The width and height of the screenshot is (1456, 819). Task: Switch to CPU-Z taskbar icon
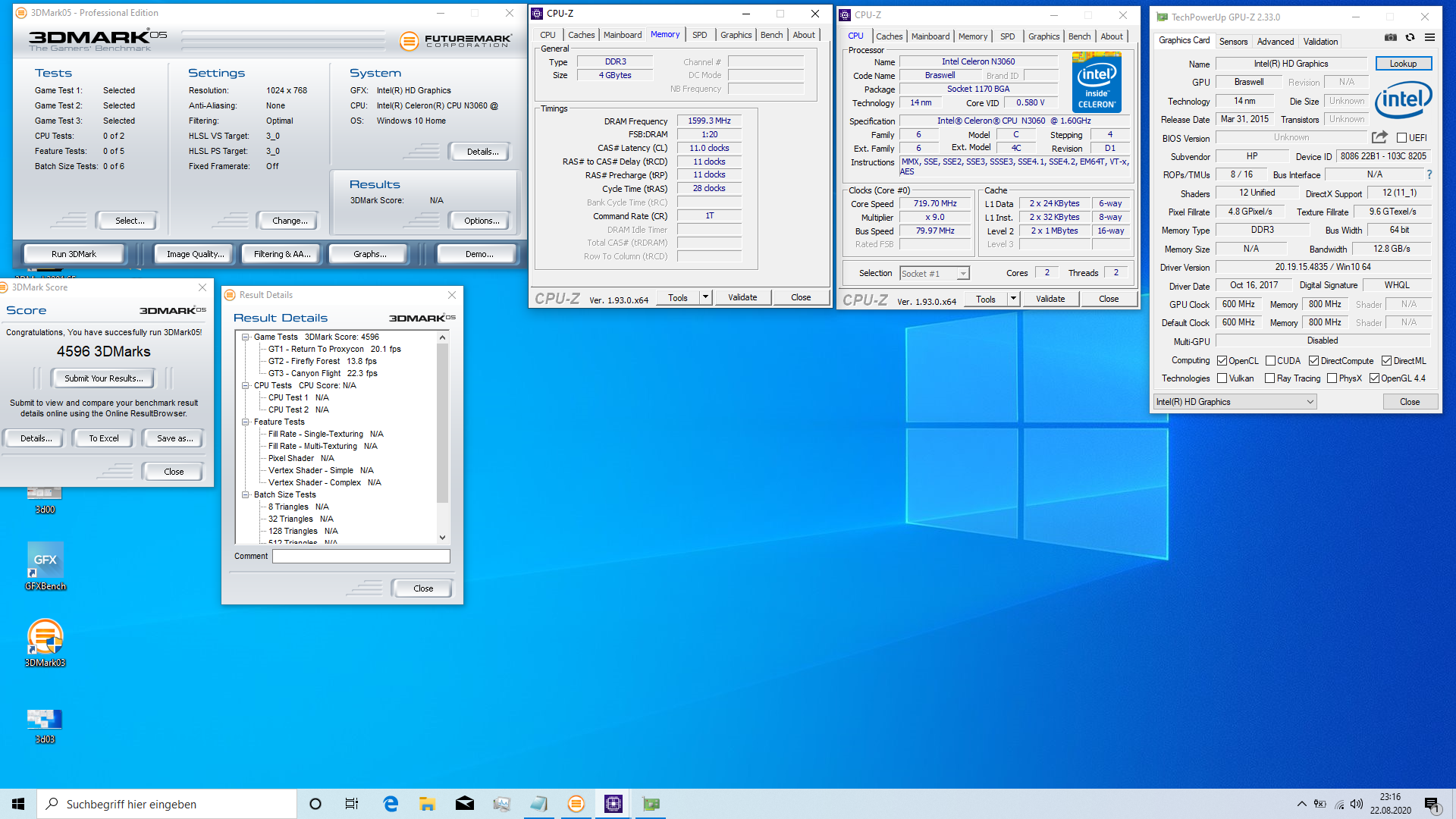coord(613,804)
